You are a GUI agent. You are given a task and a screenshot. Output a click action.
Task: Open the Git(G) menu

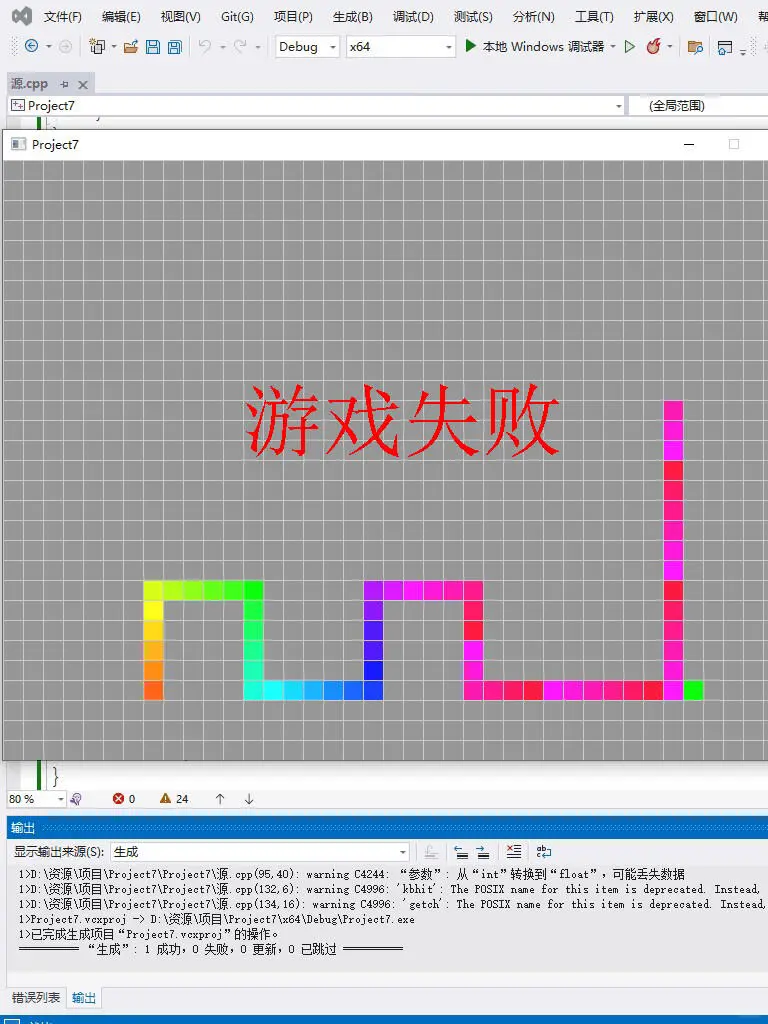click(x=237, y=17)
